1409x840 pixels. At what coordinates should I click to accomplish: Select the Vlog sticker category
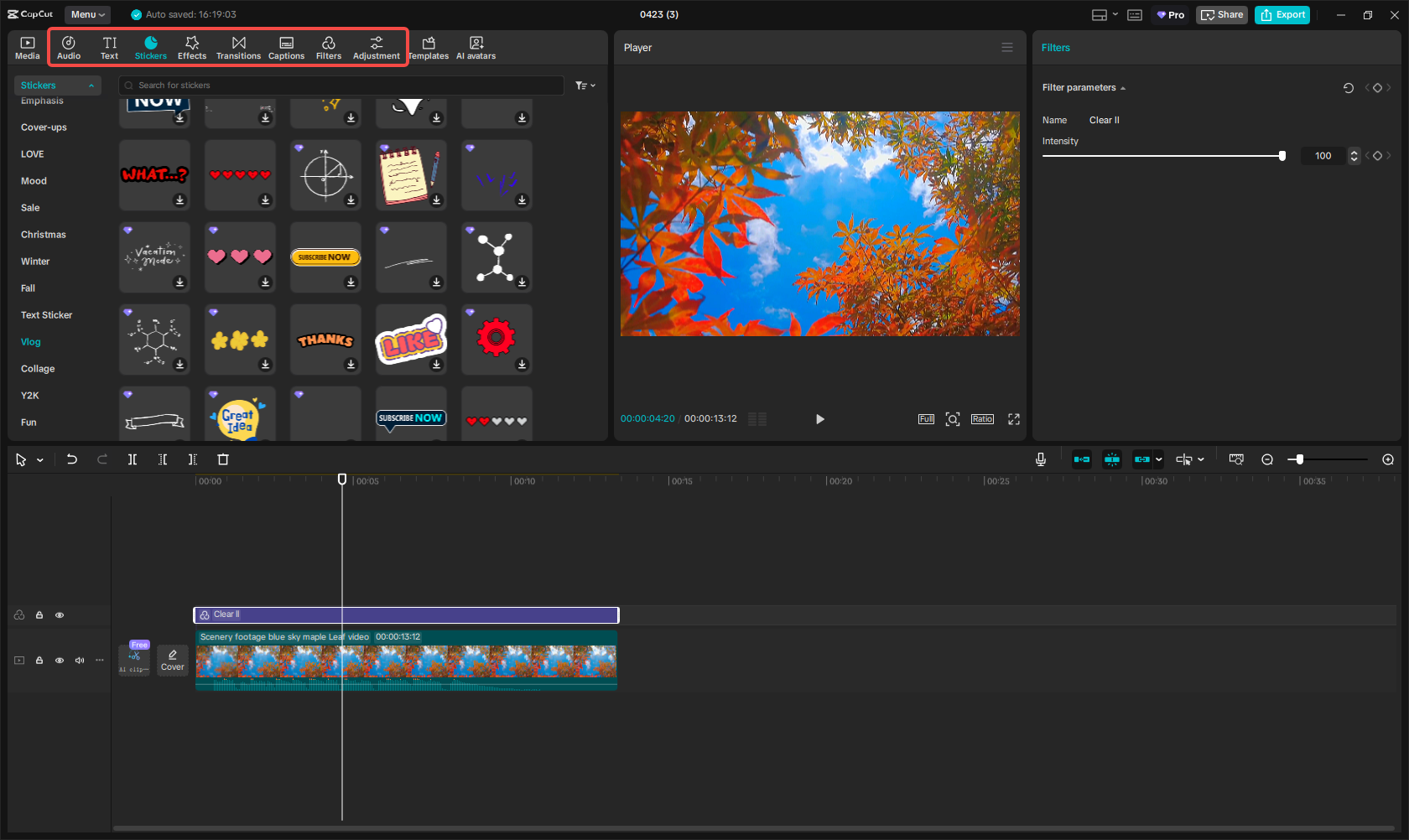pyautogui.click(x=30, y=342)
